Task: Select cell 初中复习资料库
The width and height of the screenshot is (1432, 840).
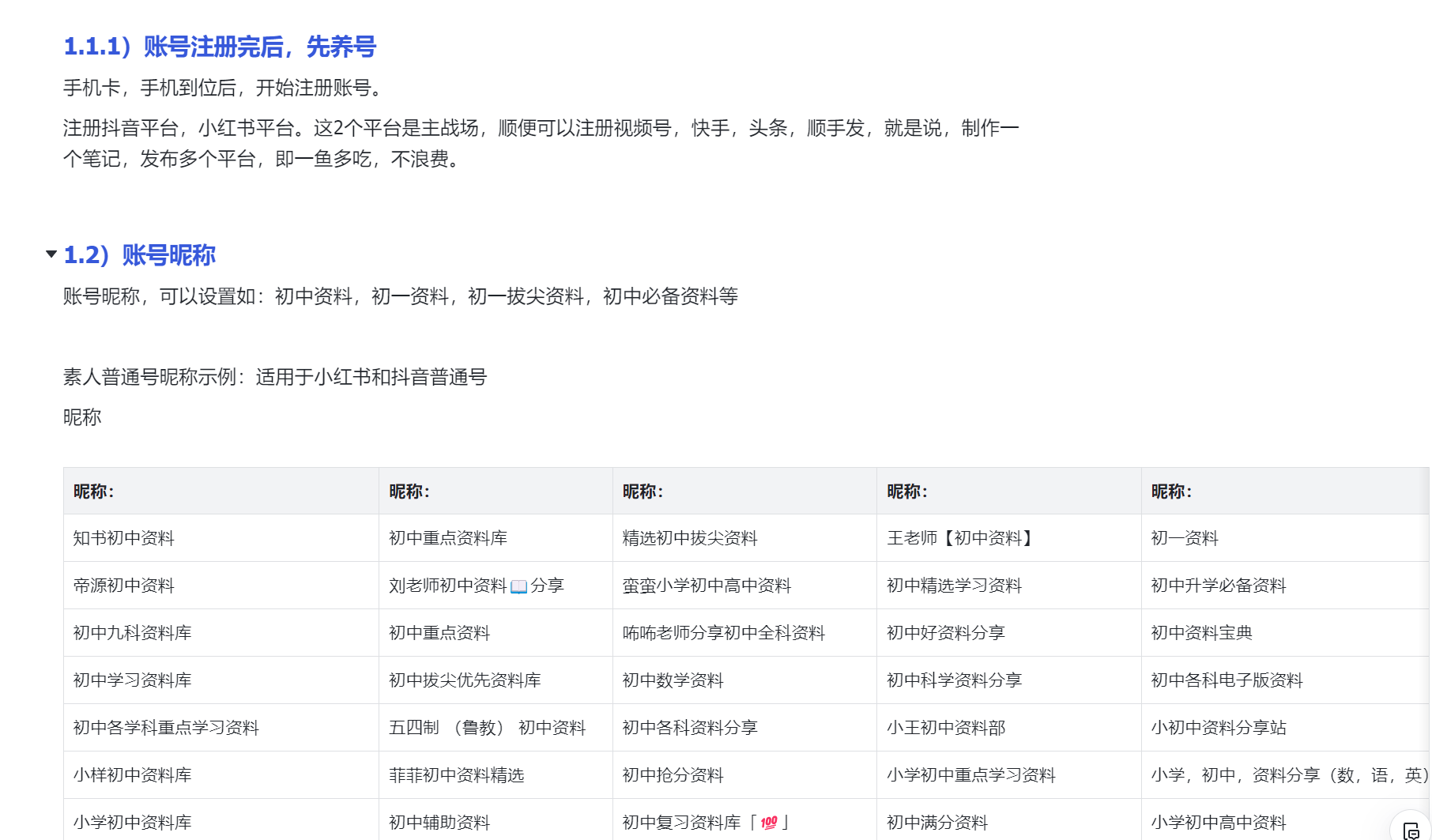Action: (x=744, y=820)
